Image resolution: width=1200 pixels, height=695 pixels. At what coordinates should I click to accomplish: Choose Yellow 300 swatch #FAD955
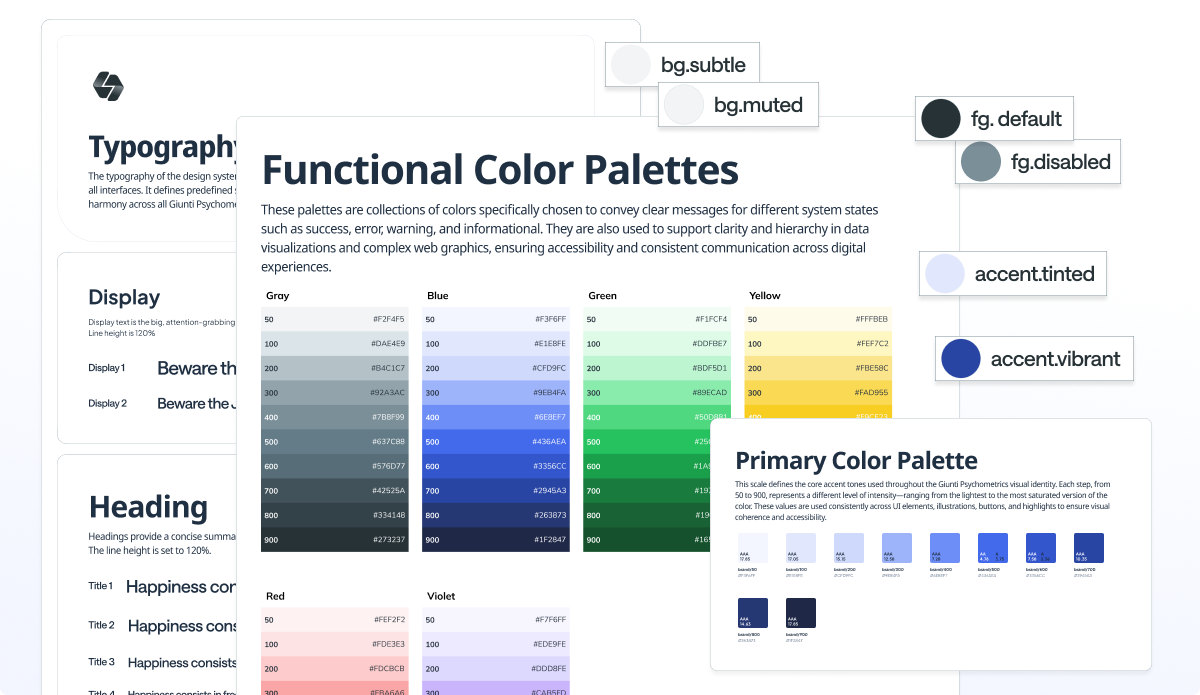coord(819,393)
